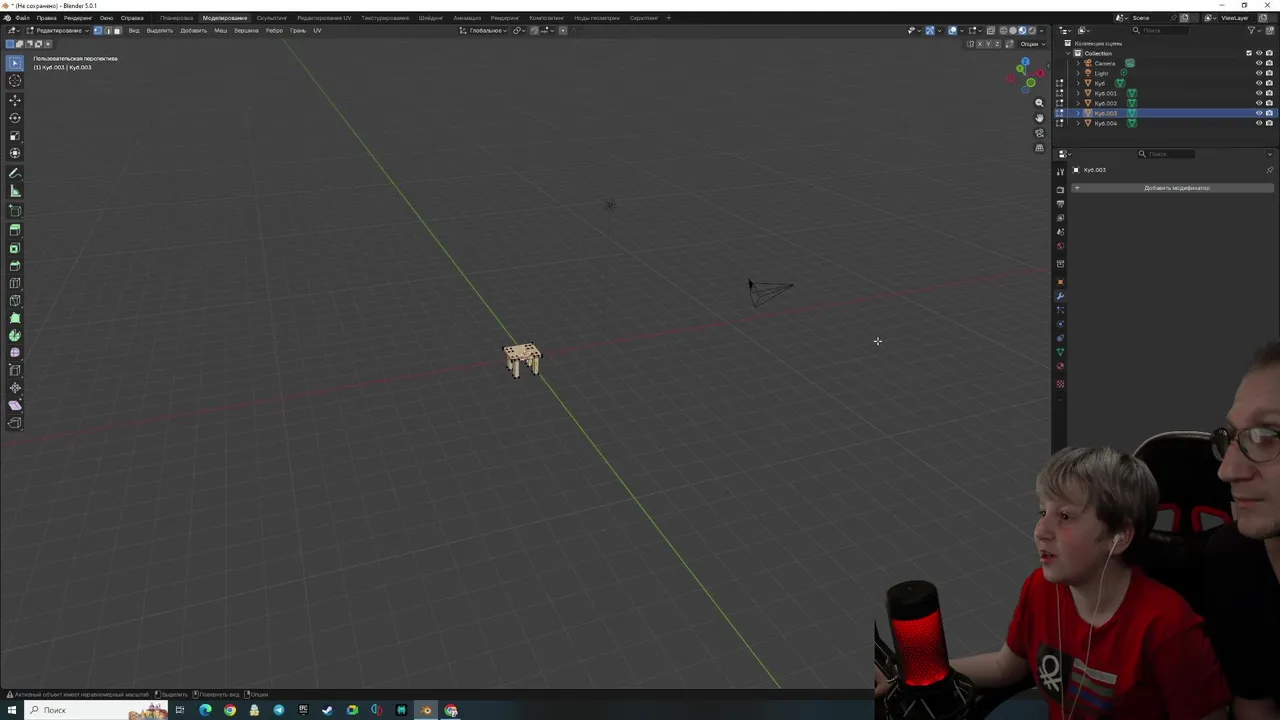Toggle X axis mirror button

[x=981, y=44]
